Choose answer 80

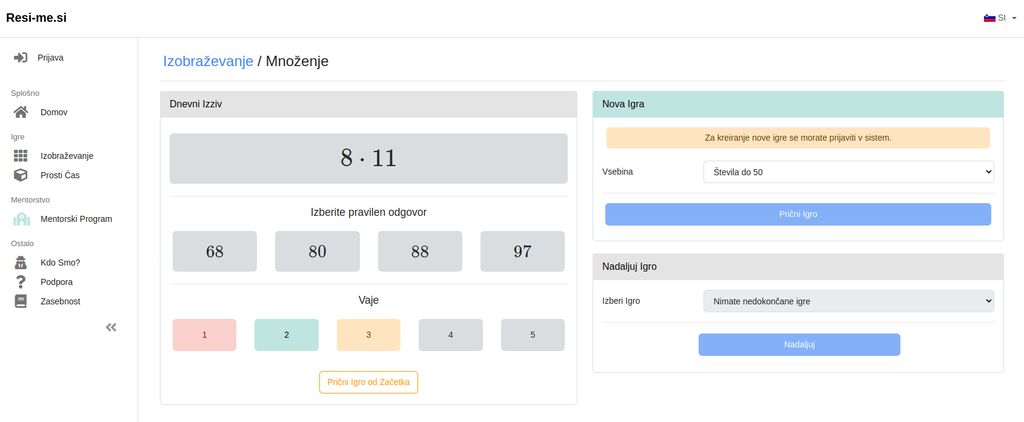coord(317,252)
